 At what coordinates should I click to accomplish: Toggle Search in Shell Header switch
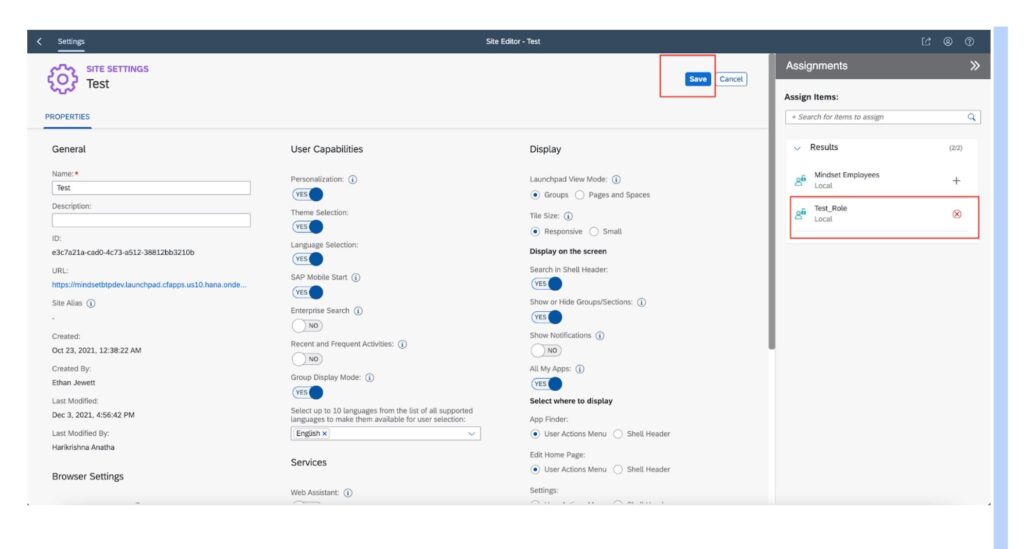pos(547,284)
